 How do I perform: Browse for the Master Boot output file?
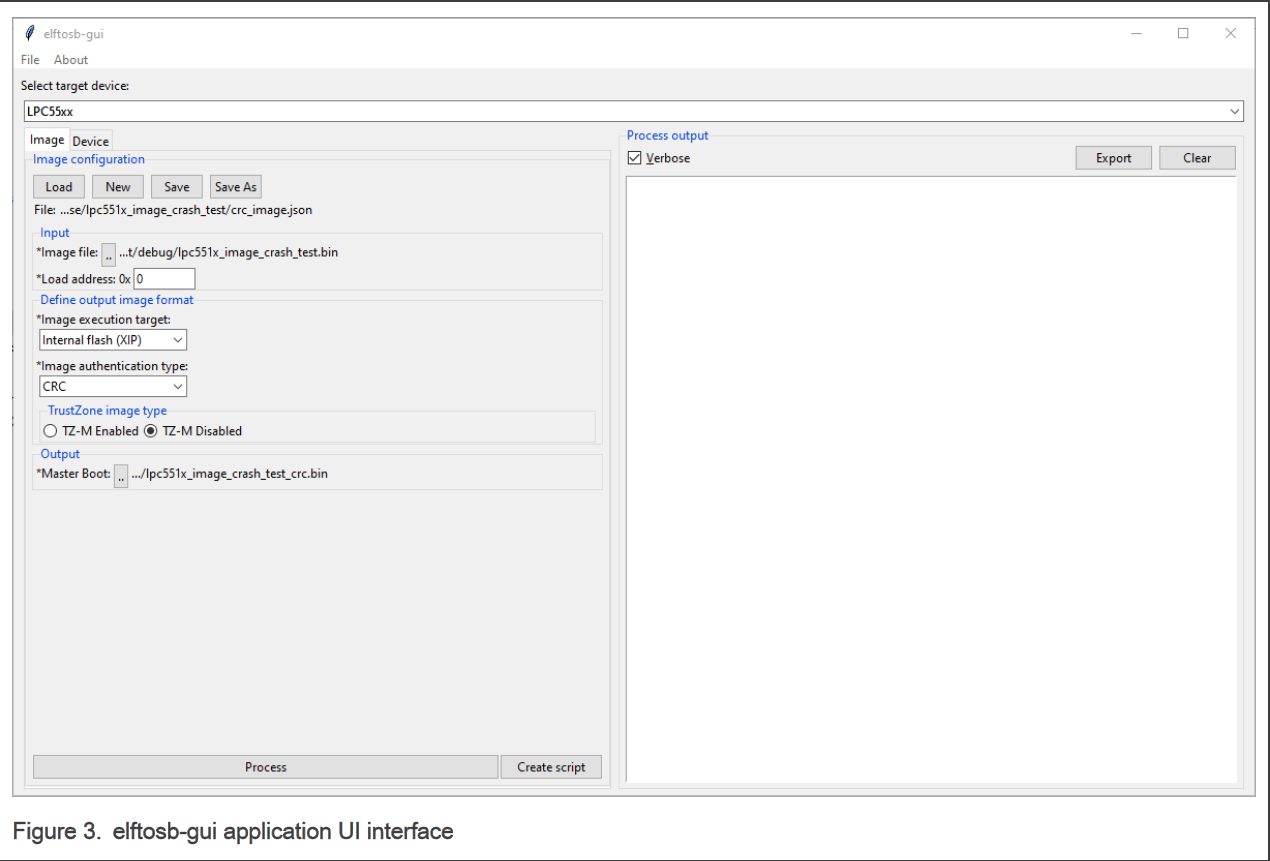click(121, 476)
